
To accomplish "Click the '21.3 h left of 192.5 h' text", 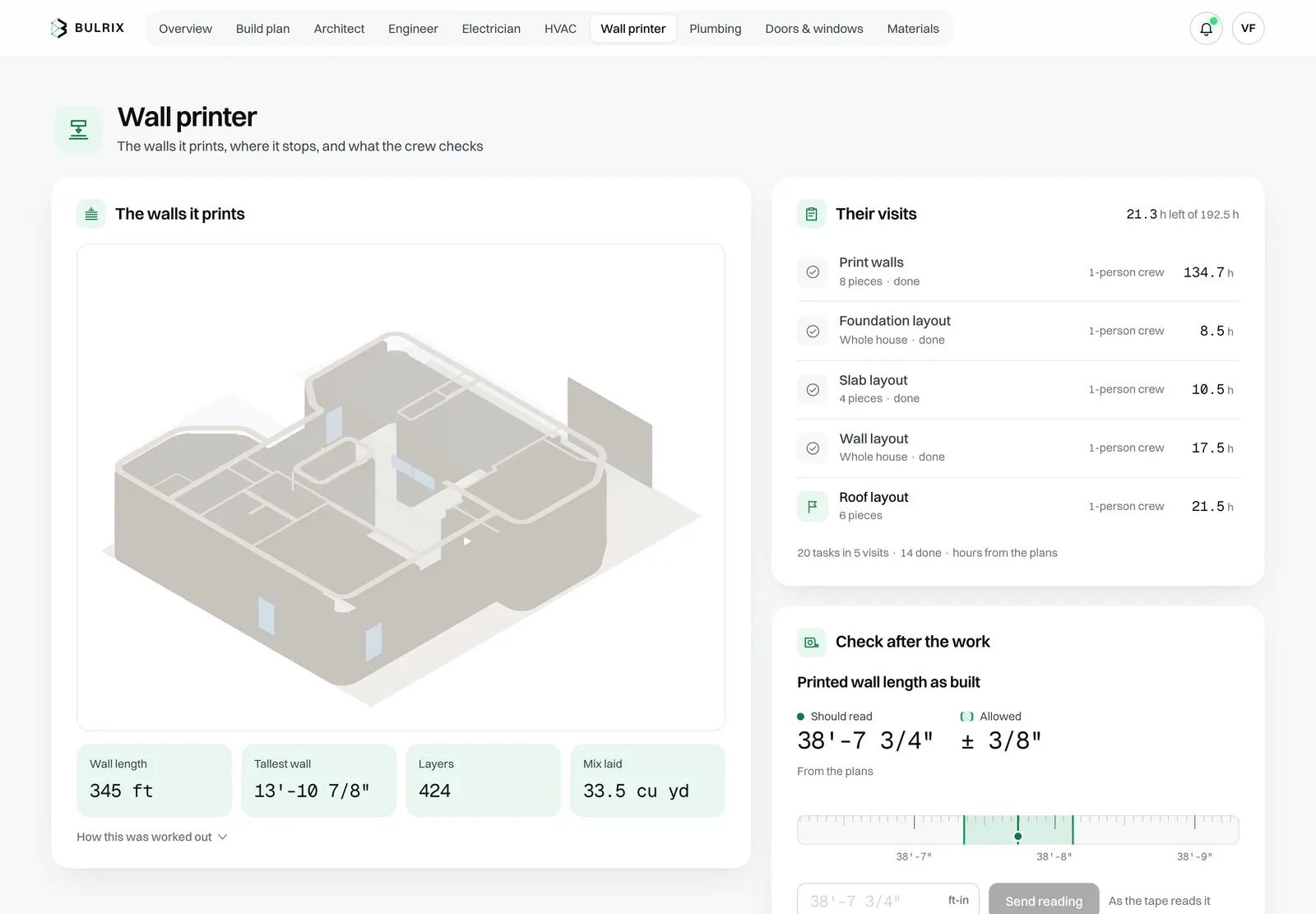I will pyautogui.click(x=1183, y=214).
